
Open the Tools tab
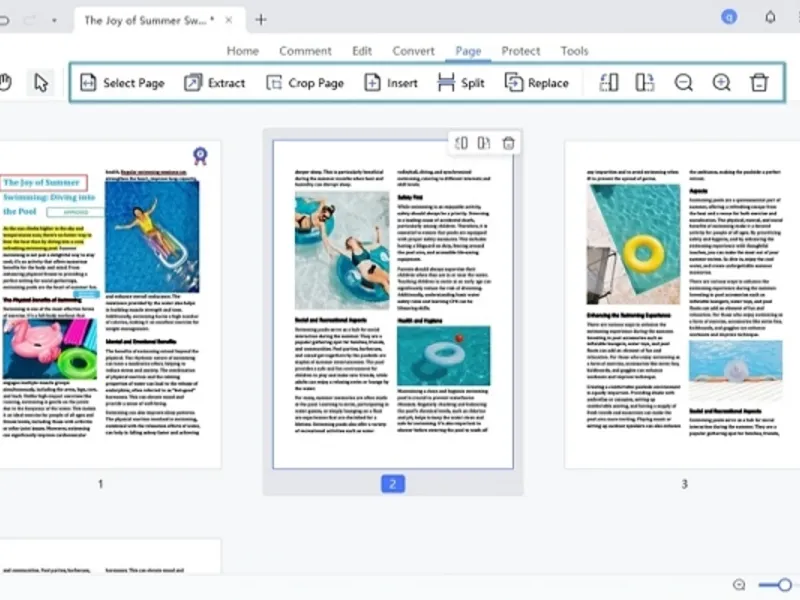(574, 51)
